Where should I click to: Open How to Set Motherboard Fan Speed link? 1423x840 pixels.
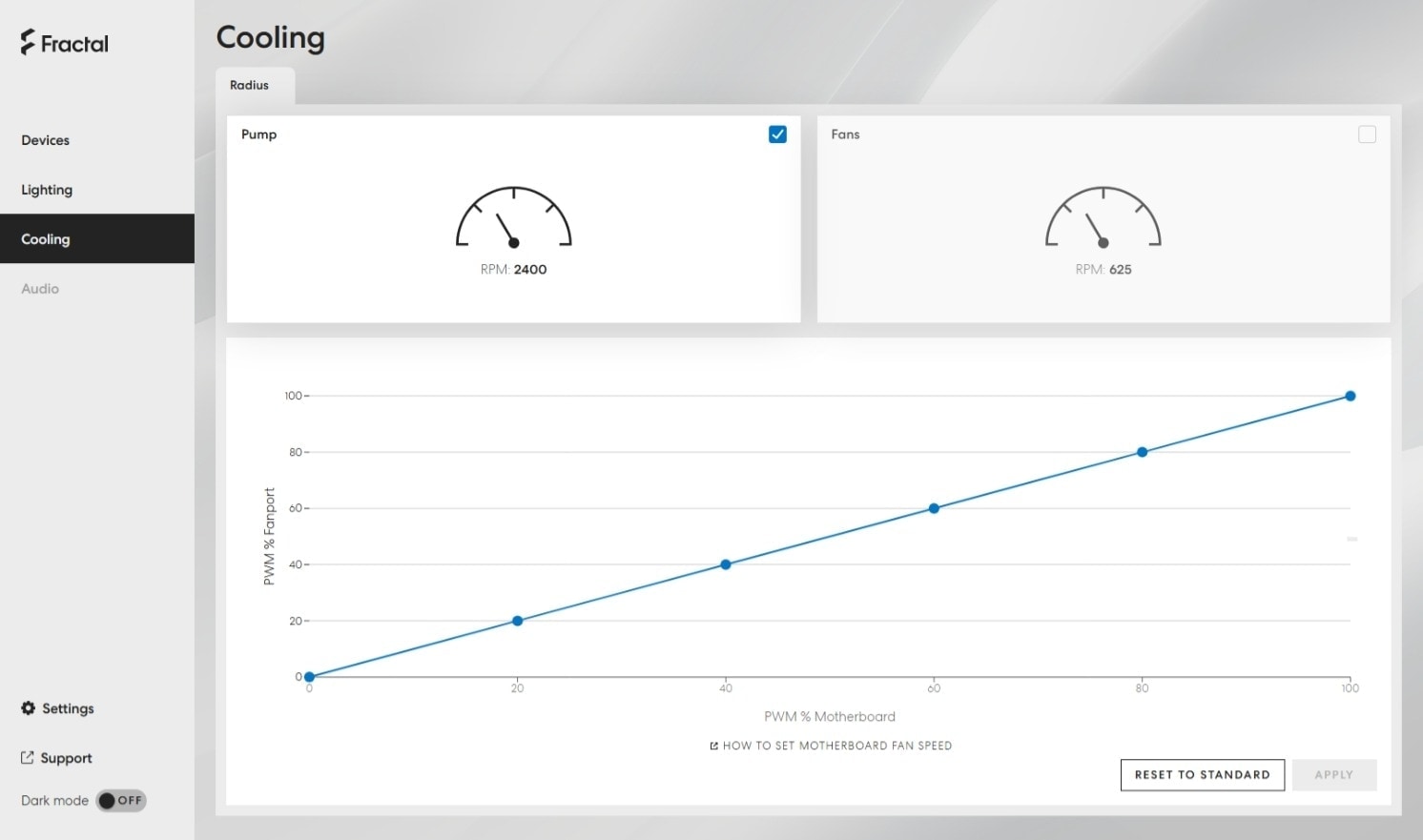pos(836,746)
